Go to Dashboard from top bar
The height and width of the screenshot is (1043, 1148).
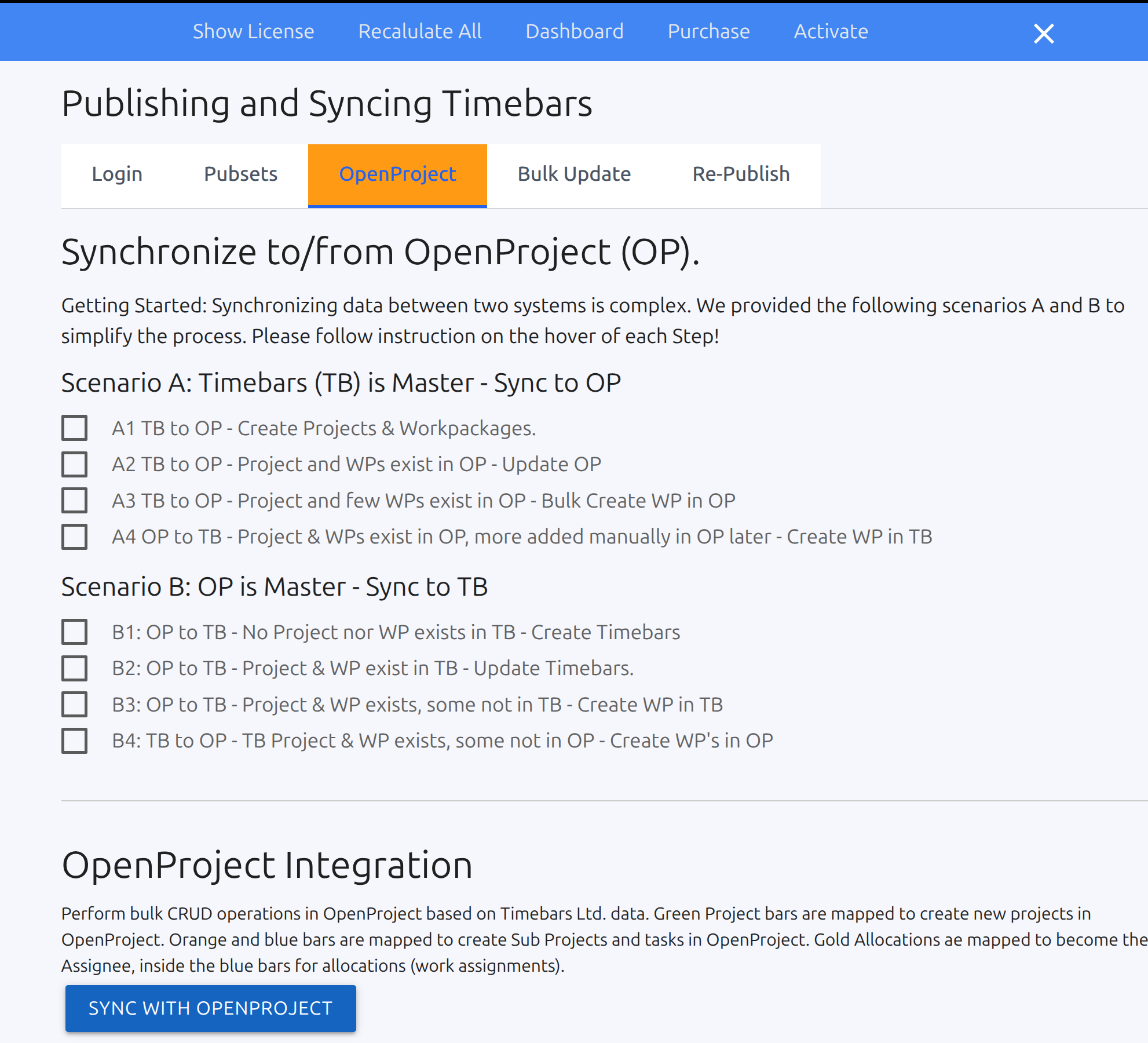[575, 31]
